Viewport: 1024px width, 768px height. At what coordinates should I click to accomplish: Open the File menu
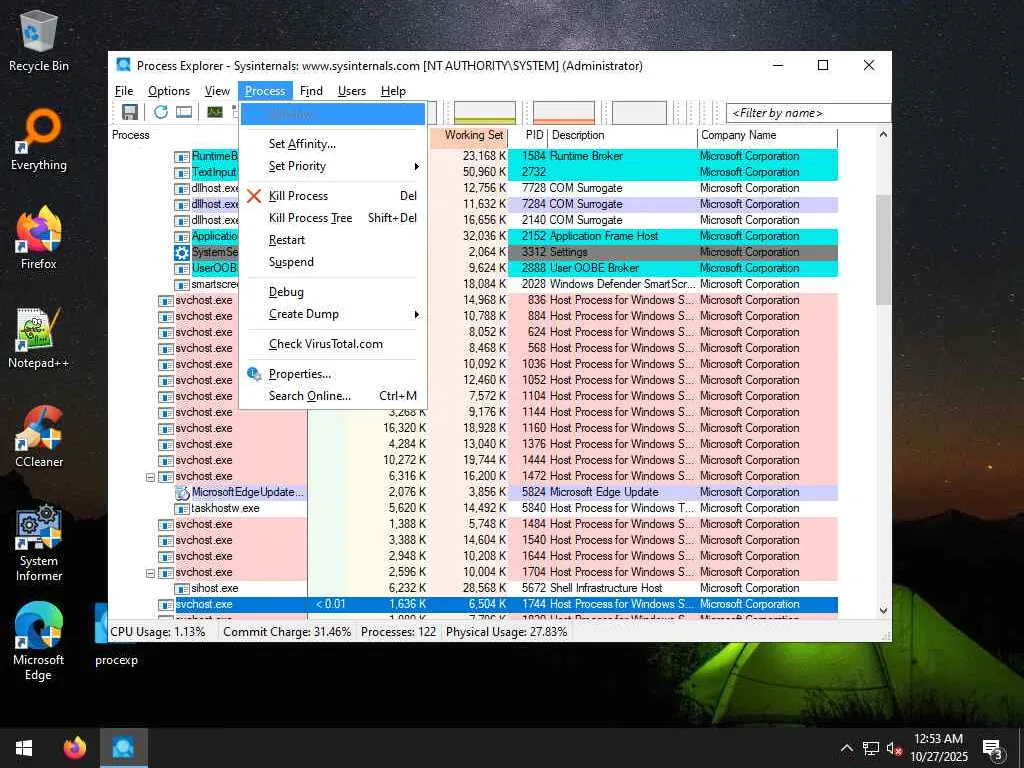(124, 91)
